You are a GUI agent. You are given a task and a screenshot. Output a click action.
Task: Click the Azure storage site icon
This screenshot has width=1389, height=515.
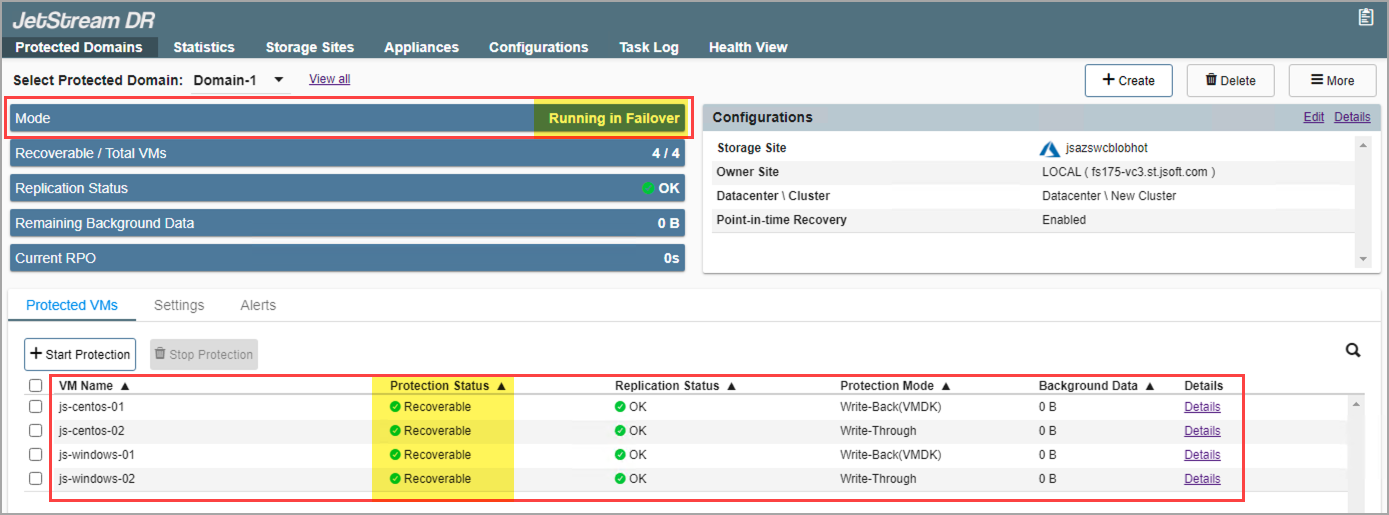(1050, 149)
